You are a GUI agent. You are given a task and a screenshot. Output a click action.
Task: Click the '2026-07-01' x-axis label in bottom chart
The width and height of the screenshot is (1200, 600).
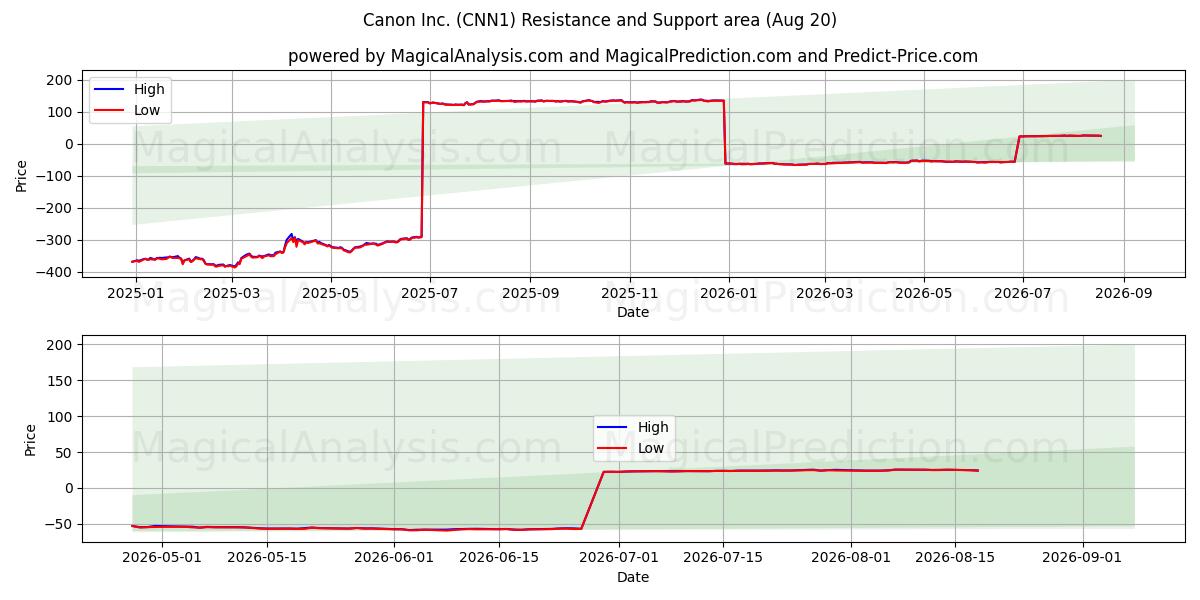pos(621,559)
